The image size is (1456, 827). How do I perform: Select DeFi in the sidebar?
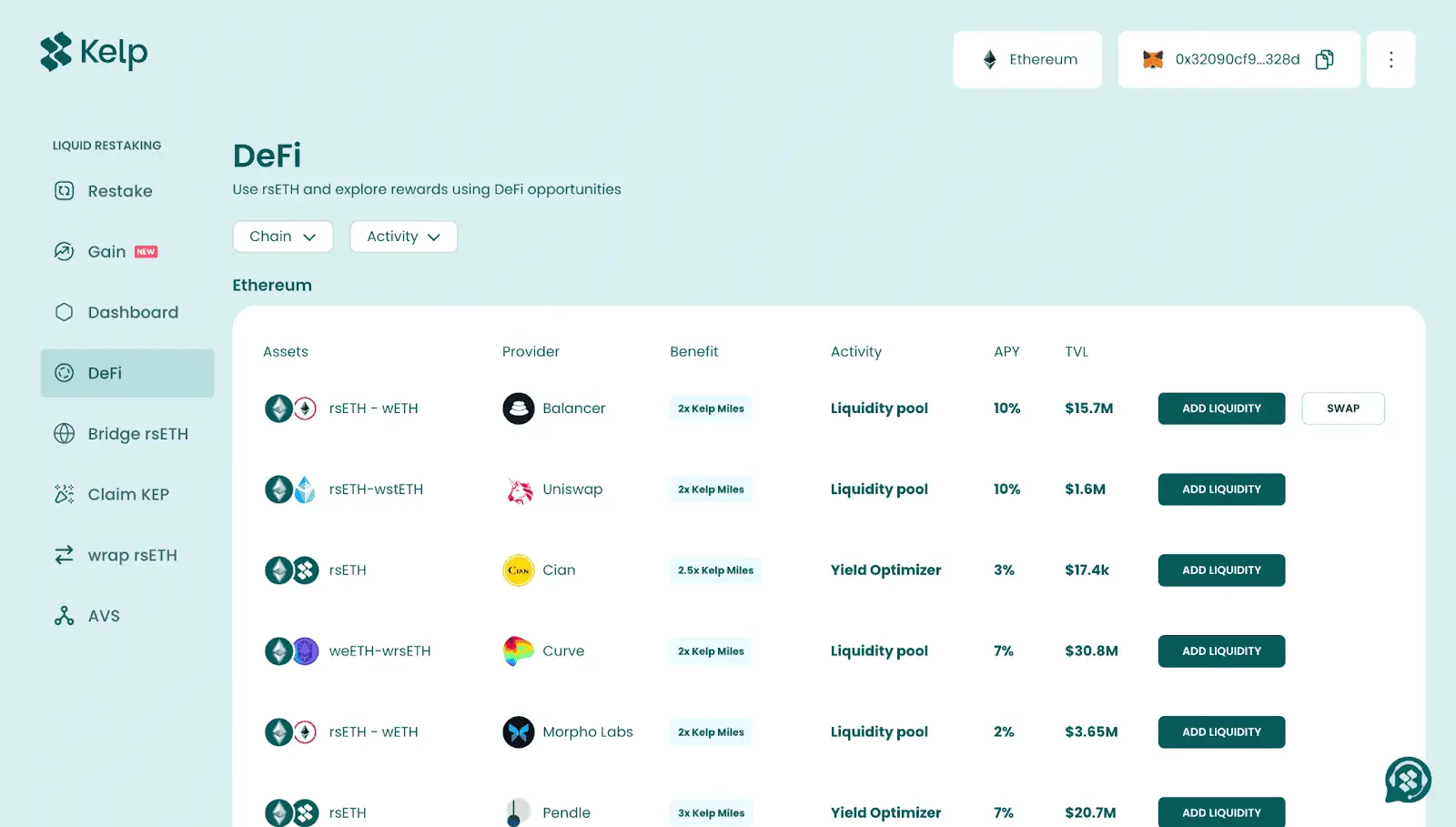(127, 373)
